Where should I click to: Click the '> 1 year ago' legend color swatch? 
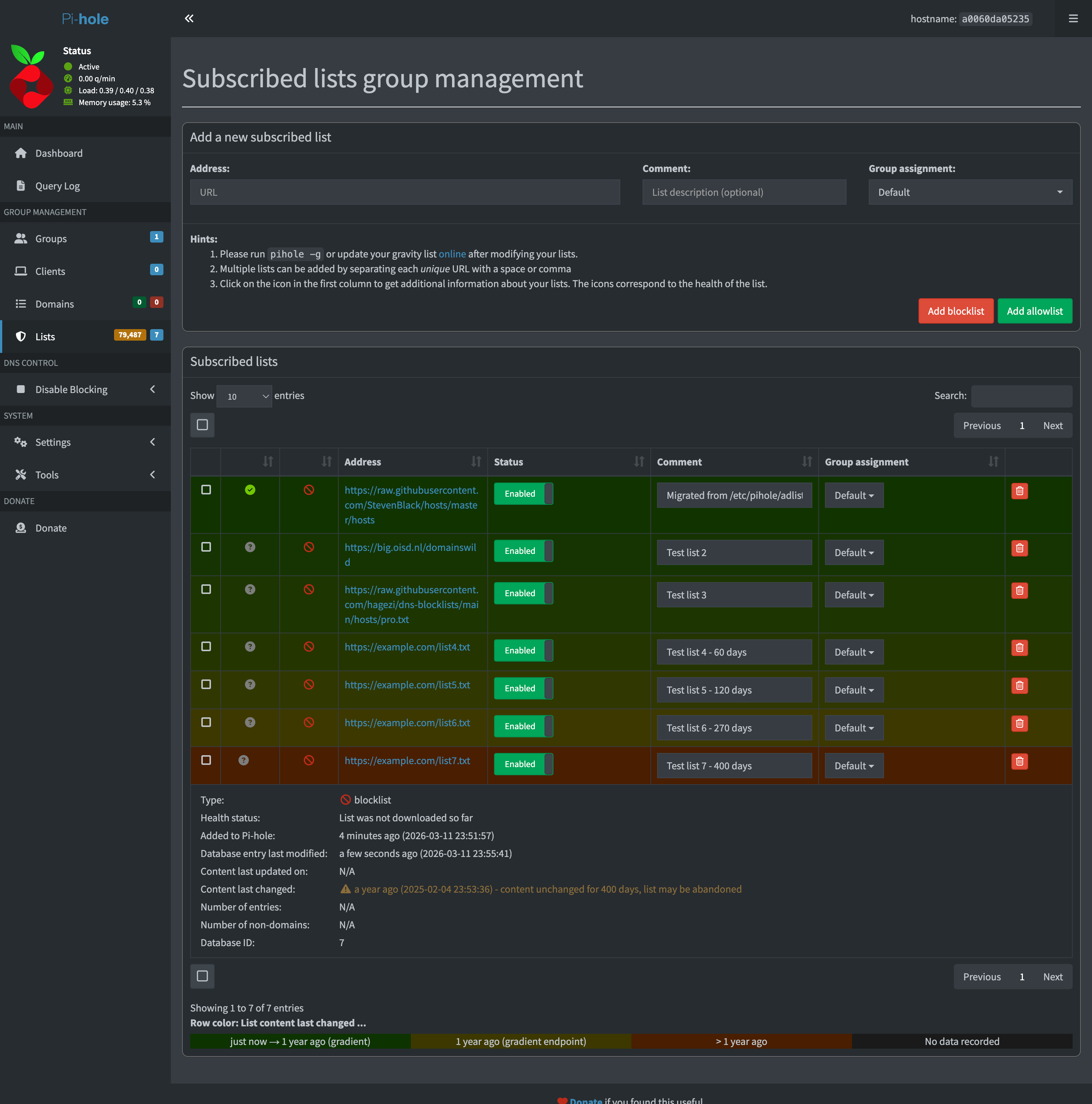(741, 1041)
